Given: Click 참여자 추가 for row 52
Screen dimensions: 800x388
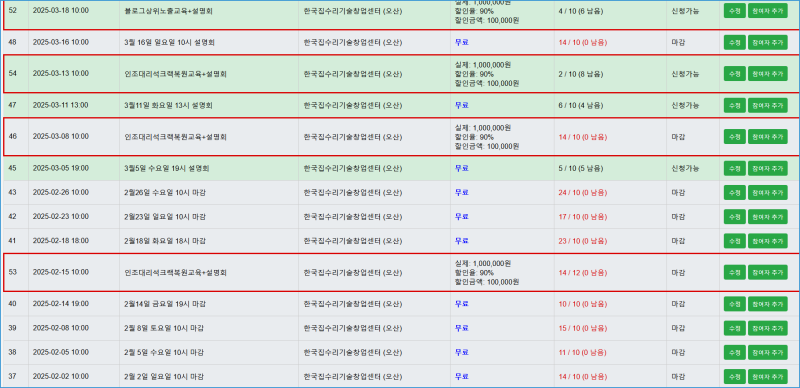Looking at the screenshot, I should pos(768,11).
